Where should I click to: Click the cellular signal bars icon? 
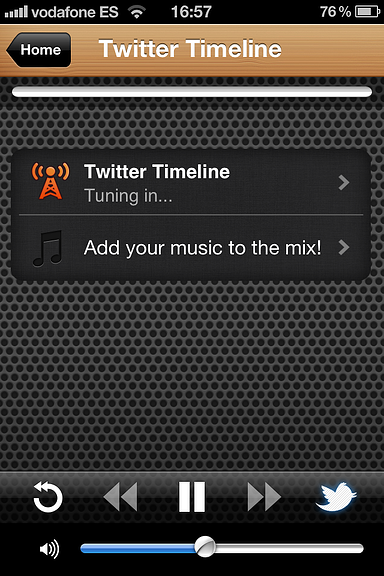[16, 12]
